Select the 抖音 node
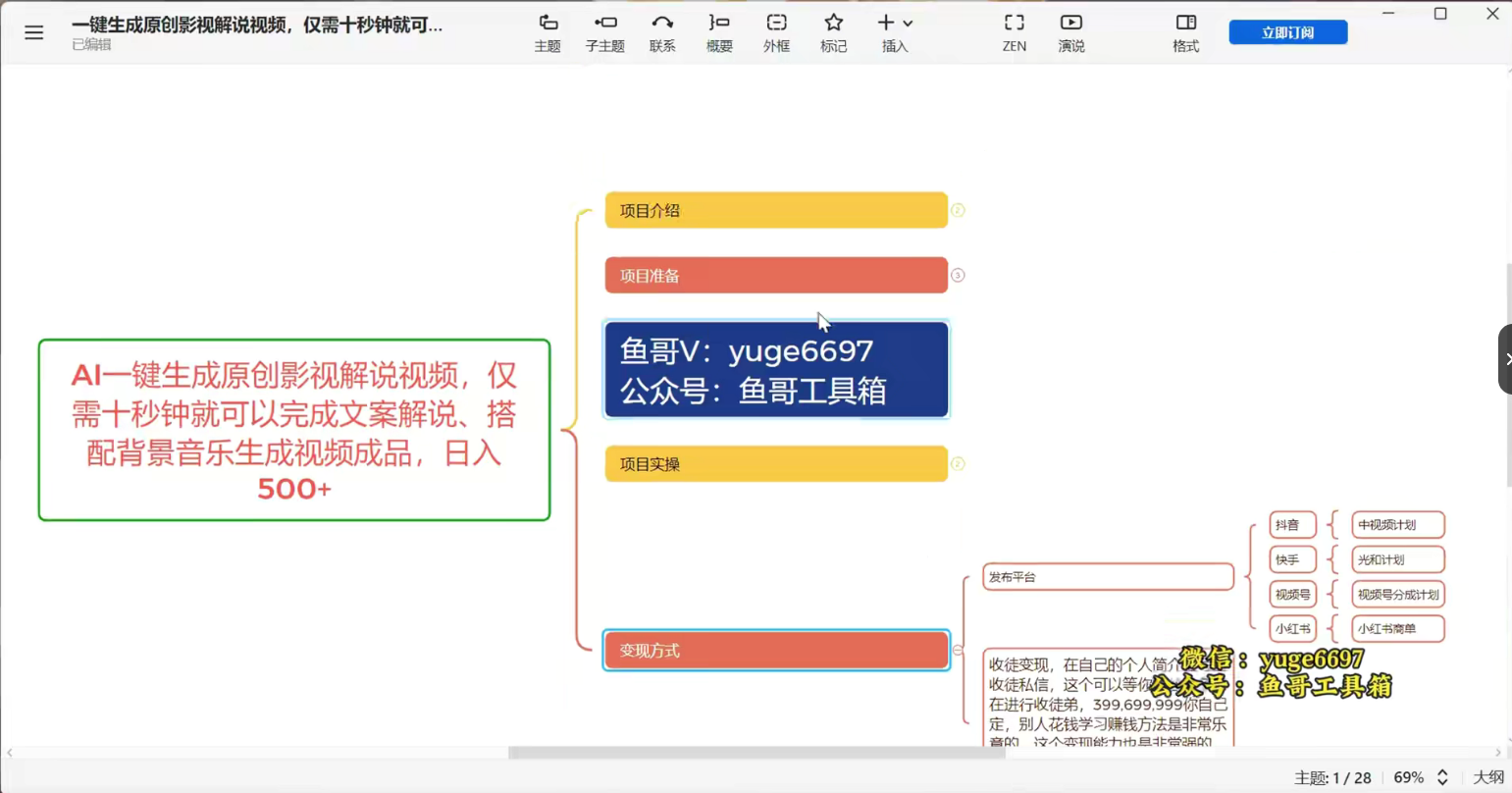1512x793 pixels. pyautogui.click(x=1292, y=525)
